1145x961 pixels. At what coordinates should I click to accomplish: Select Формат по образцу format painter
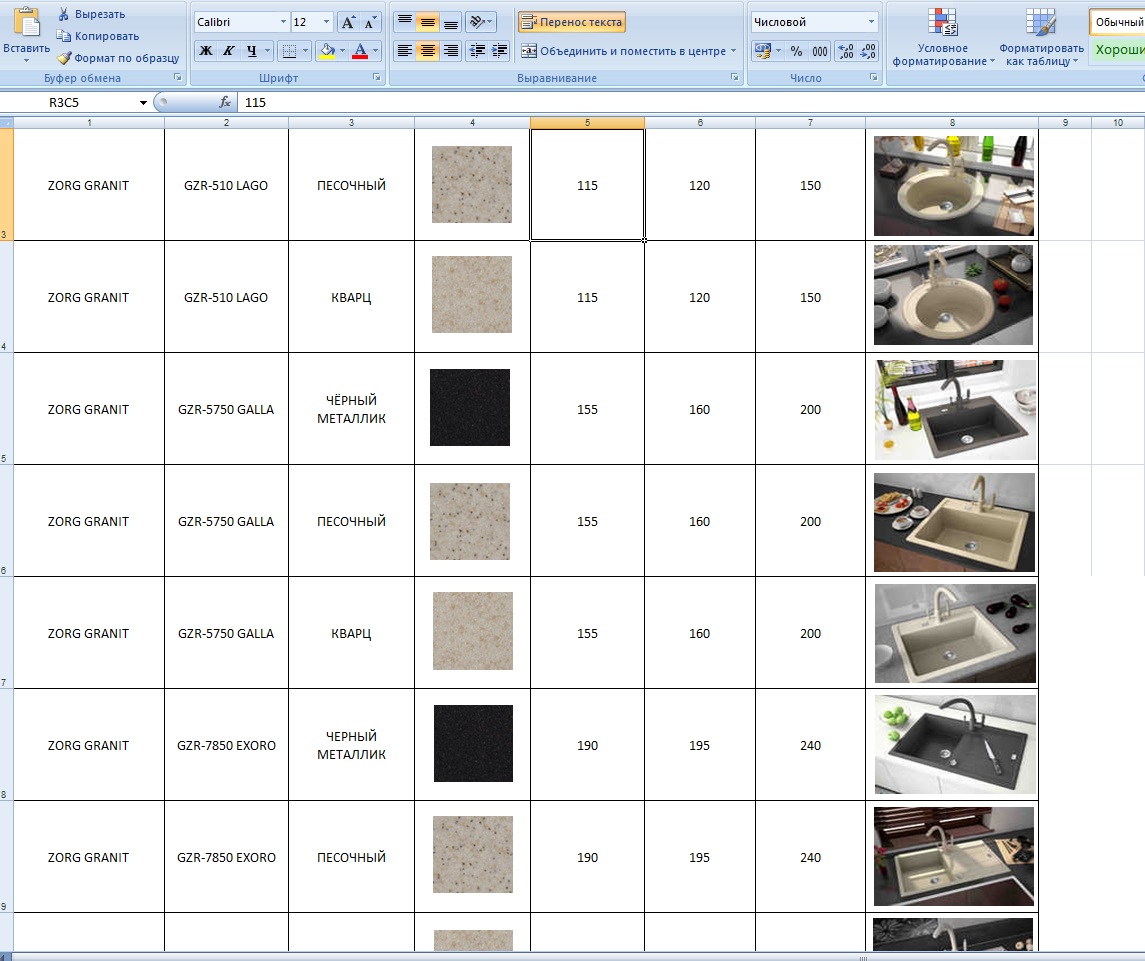(119, 58)
